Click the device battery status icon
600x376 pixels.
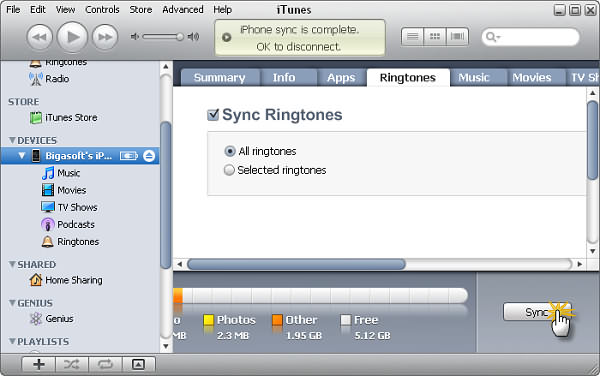(129, 156)
